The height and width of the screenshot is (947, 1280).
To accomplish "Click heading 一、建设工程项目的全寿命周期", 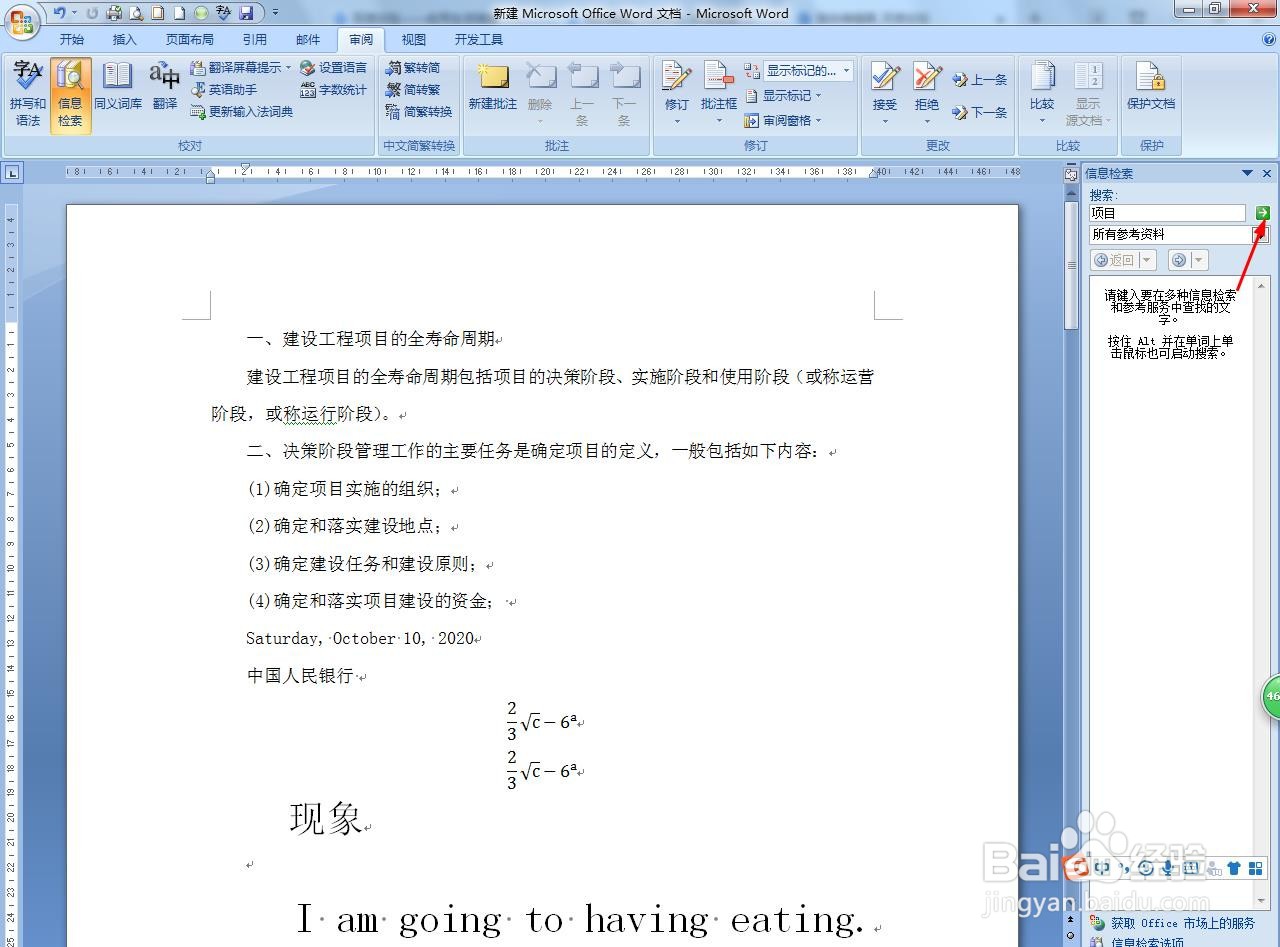I will [x=371, y=339].
